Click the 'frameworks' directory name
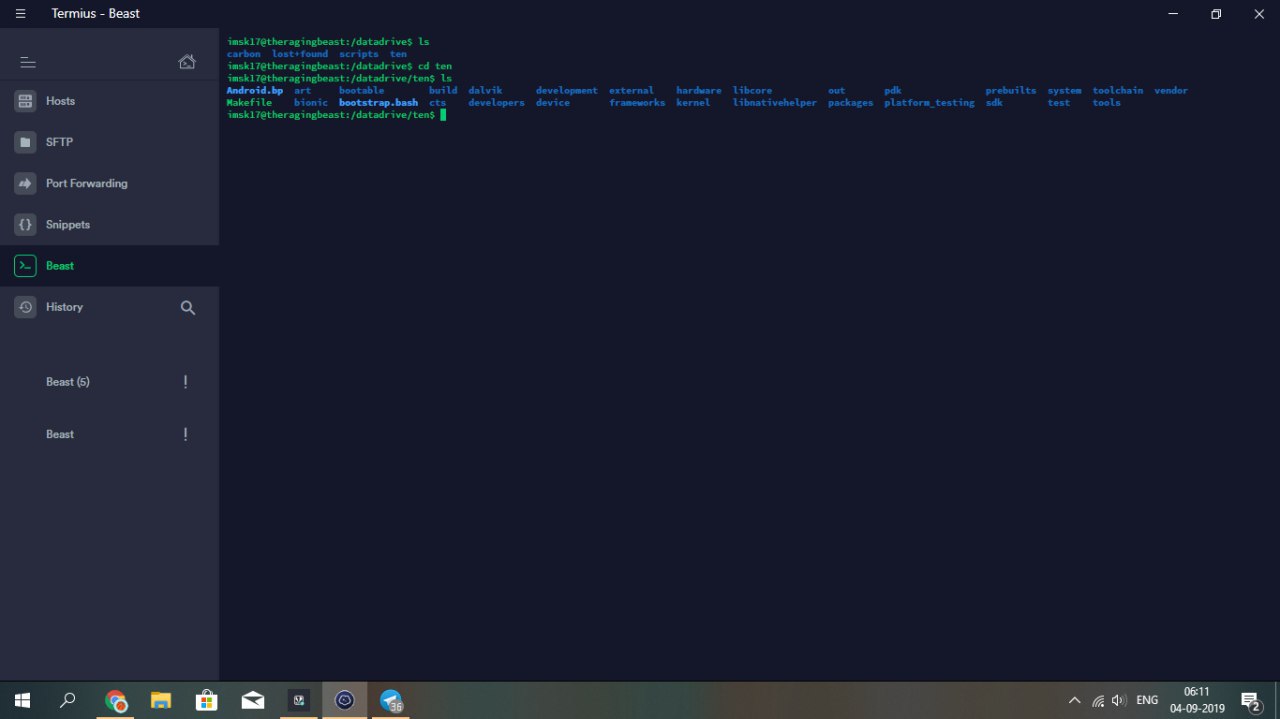The height and width of the screenshot is (719, 1280). pyautogui.click(x=637, y=102)
